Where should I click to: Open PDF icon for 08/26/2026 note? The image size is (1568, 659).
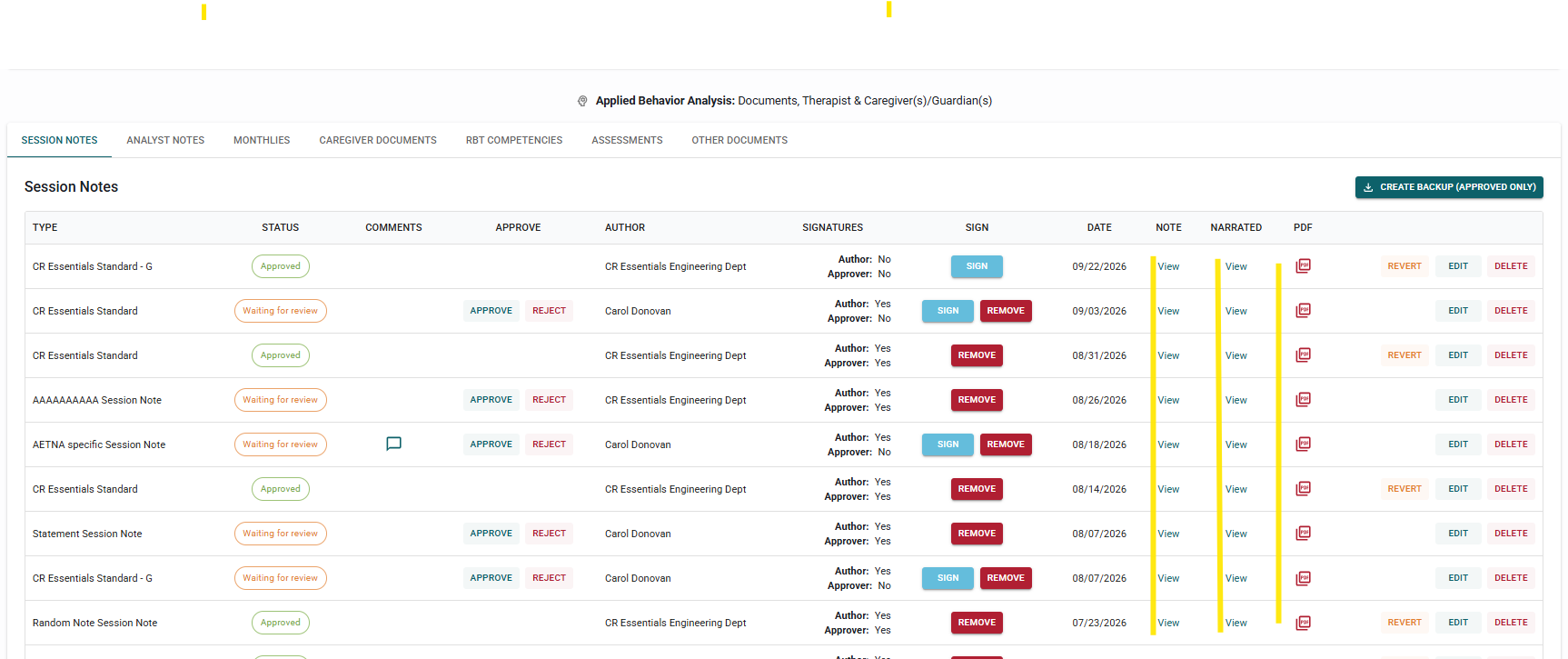click(x=1303, y=400)
